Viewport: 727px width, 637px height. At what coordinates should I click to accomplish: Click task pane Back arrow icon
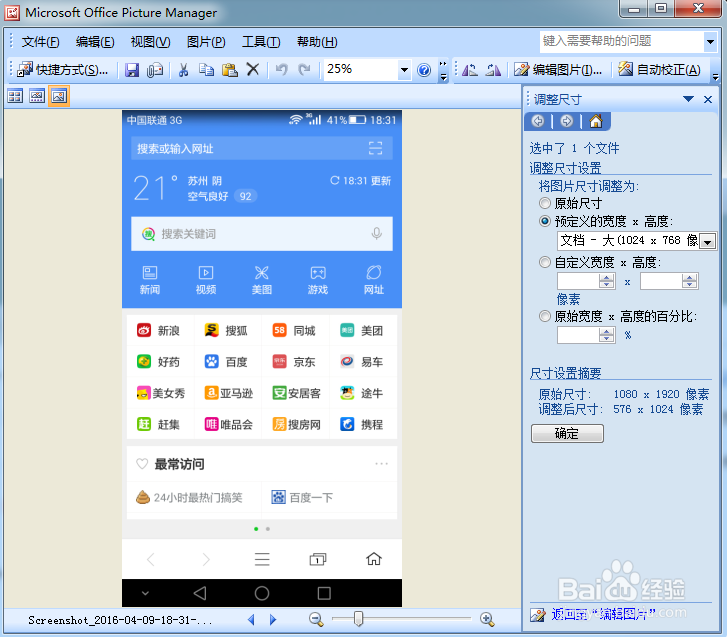pos(538,121)
